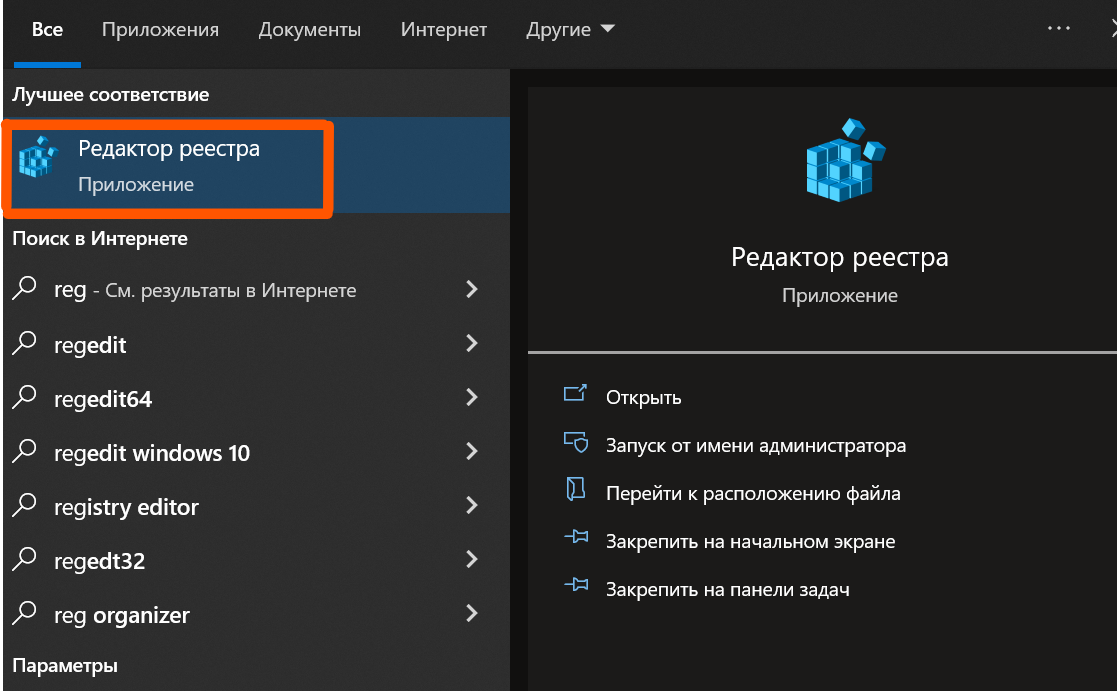The width and height of the screenshot is (1117, 691).
Task: Click the open file location icon
Action: 575,491
